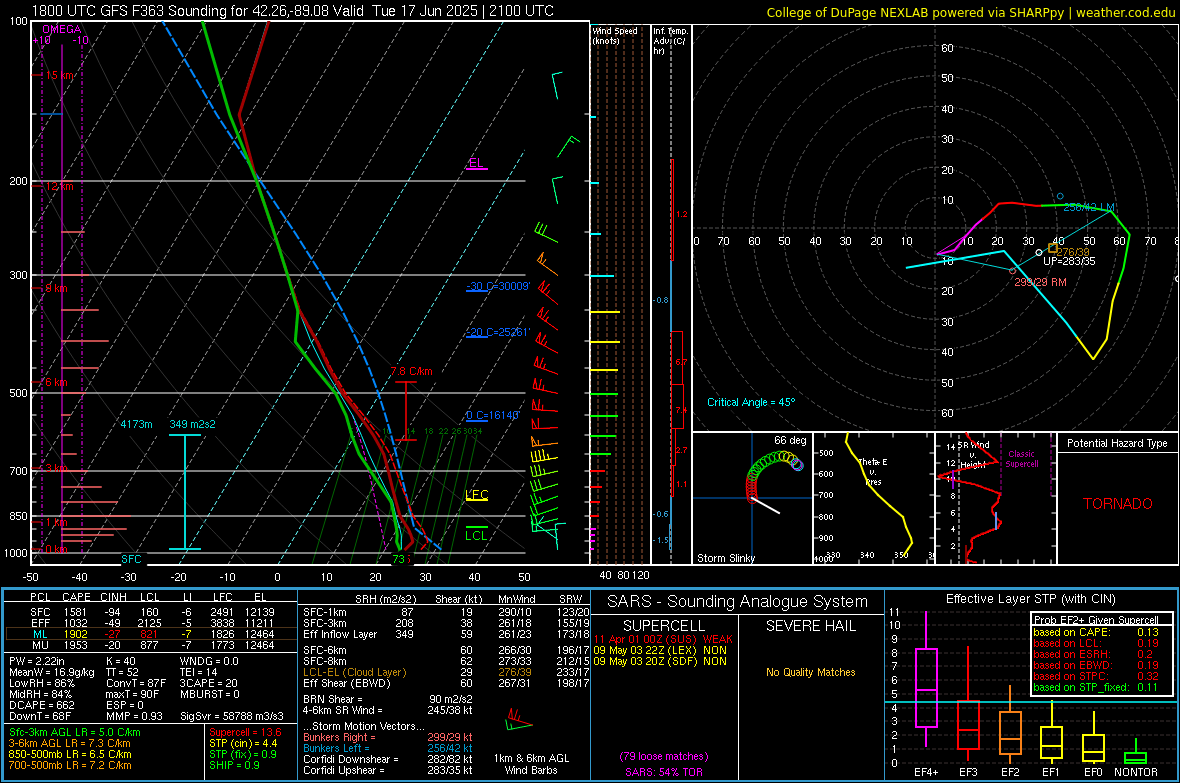The width and height of the screenshot is (1180, 783).
Task: Click the orange cloud-layer mean wind square on the hodograph
Action: (1053, 248)
